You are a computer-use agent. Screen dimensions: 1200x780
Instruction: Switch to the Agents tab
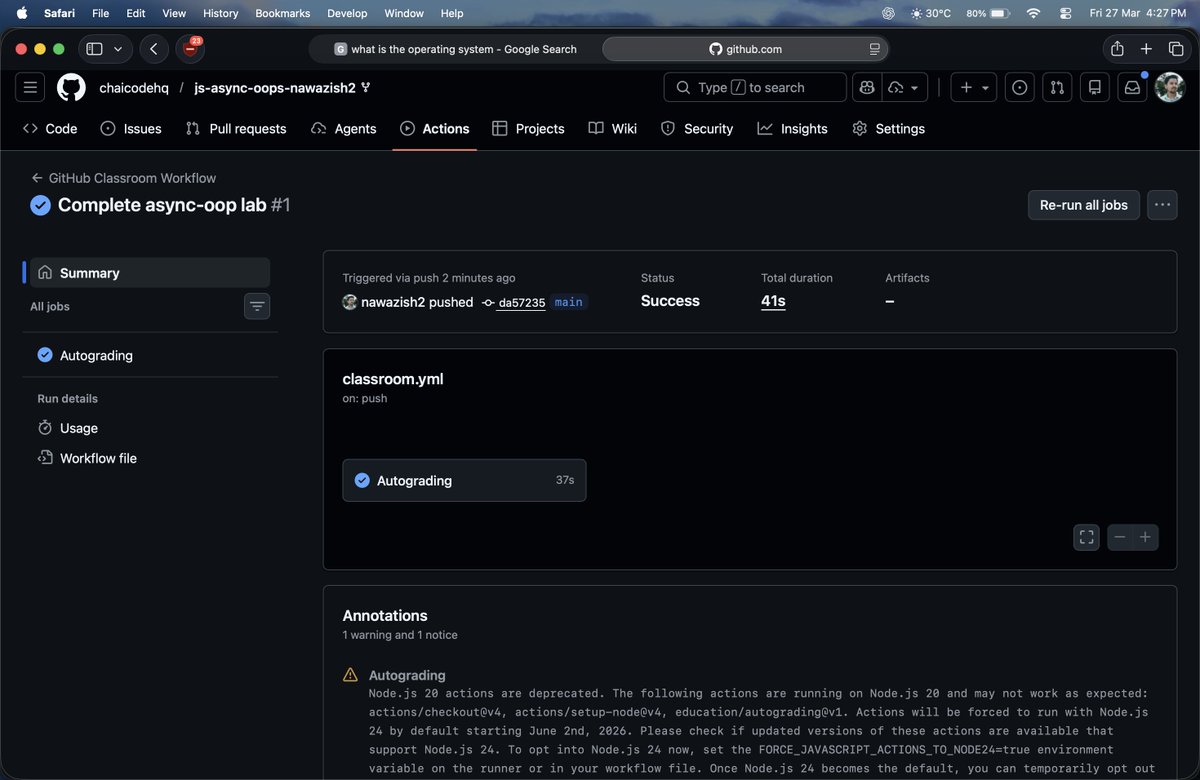pyautogui.click(x=344, y=129)
